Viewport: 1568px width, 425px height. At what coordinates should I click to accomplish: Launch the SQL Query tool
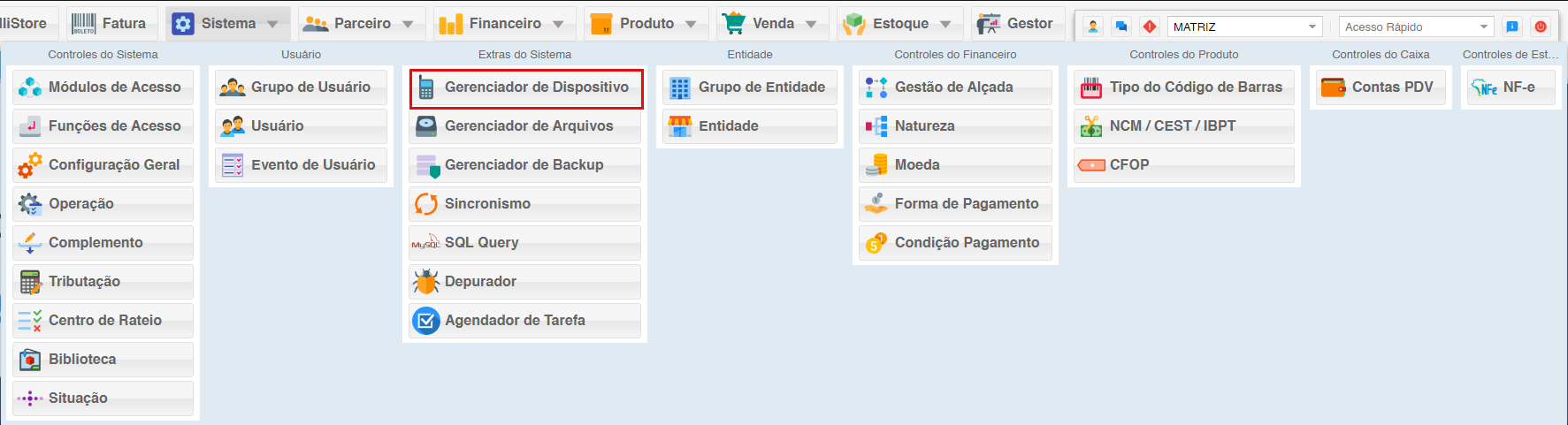tap(525, 243)
